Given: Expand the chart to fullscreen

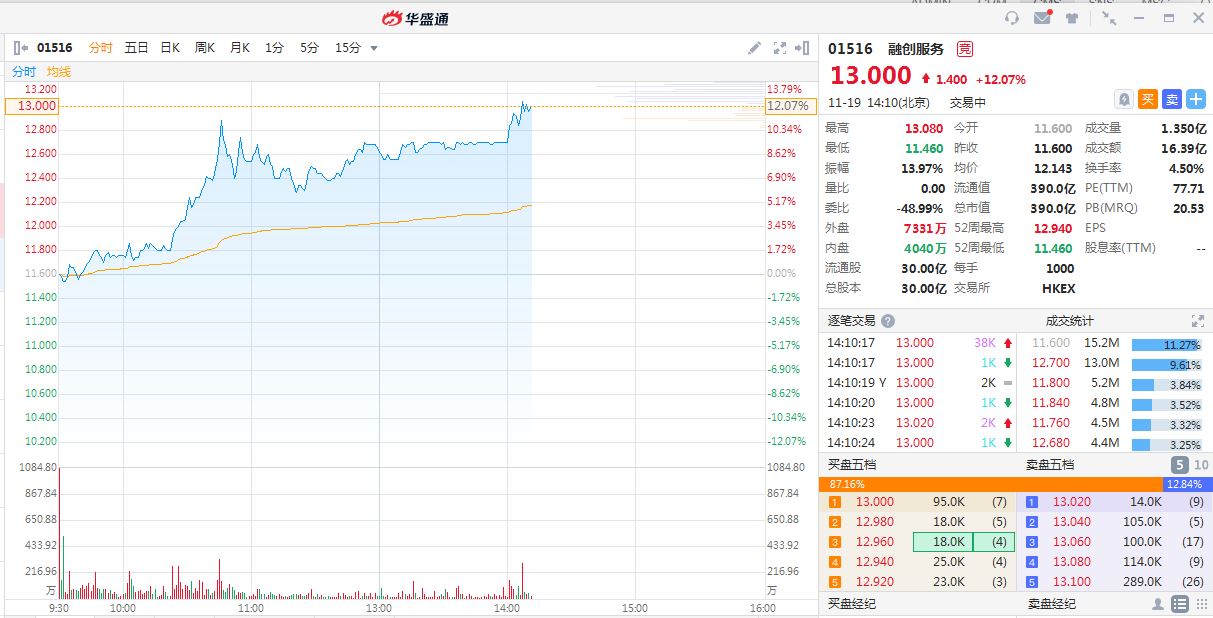Looking at the screenshot, I should pyautogui.click(x=780, y=48).
